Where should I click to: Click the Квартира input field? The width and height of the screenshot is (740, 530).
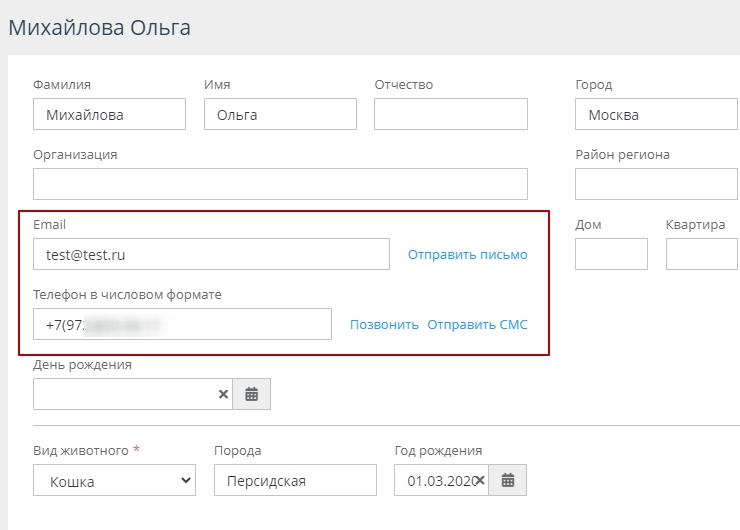pyautogui.click(x=701, y=254)
